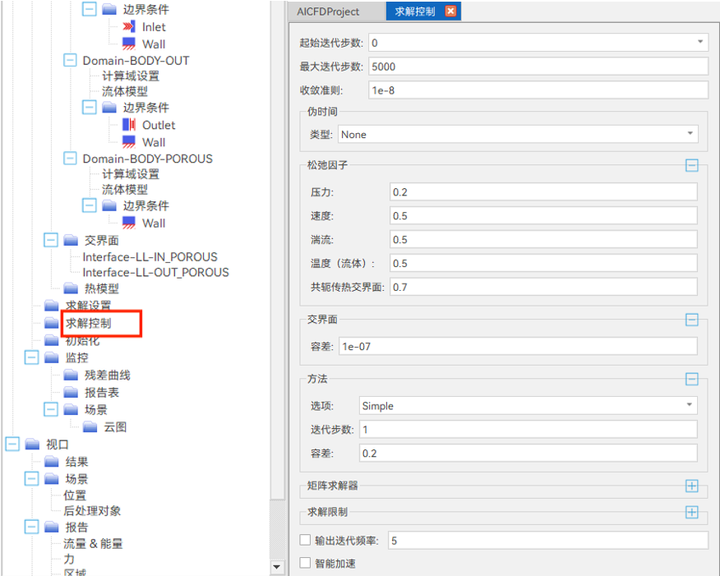Click the 交界面 folder icon
The height and width of the screenshot is (576, 720).
(x=70, y=240)
